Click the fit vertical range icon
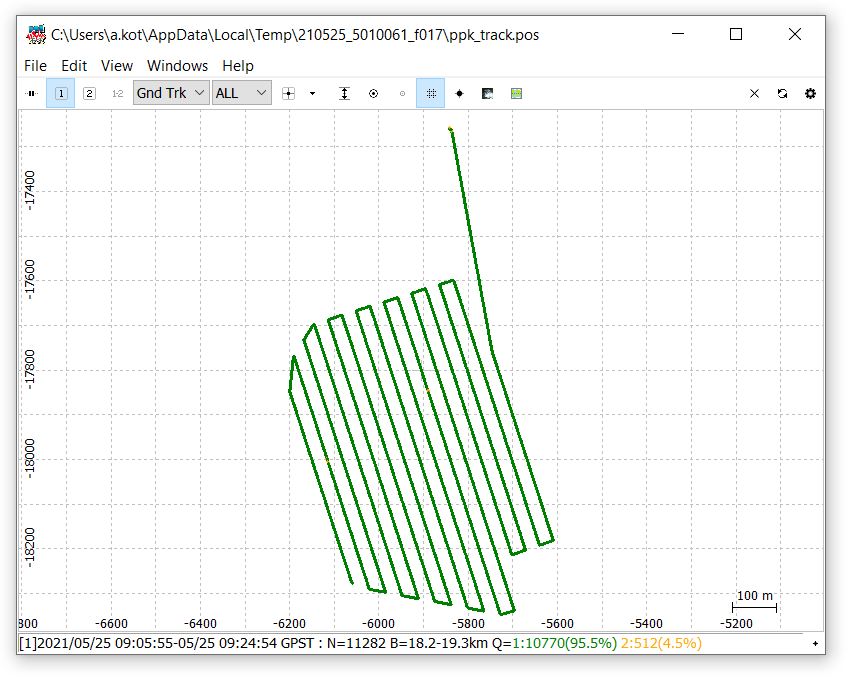848x678 pixels. coord(344,94)
